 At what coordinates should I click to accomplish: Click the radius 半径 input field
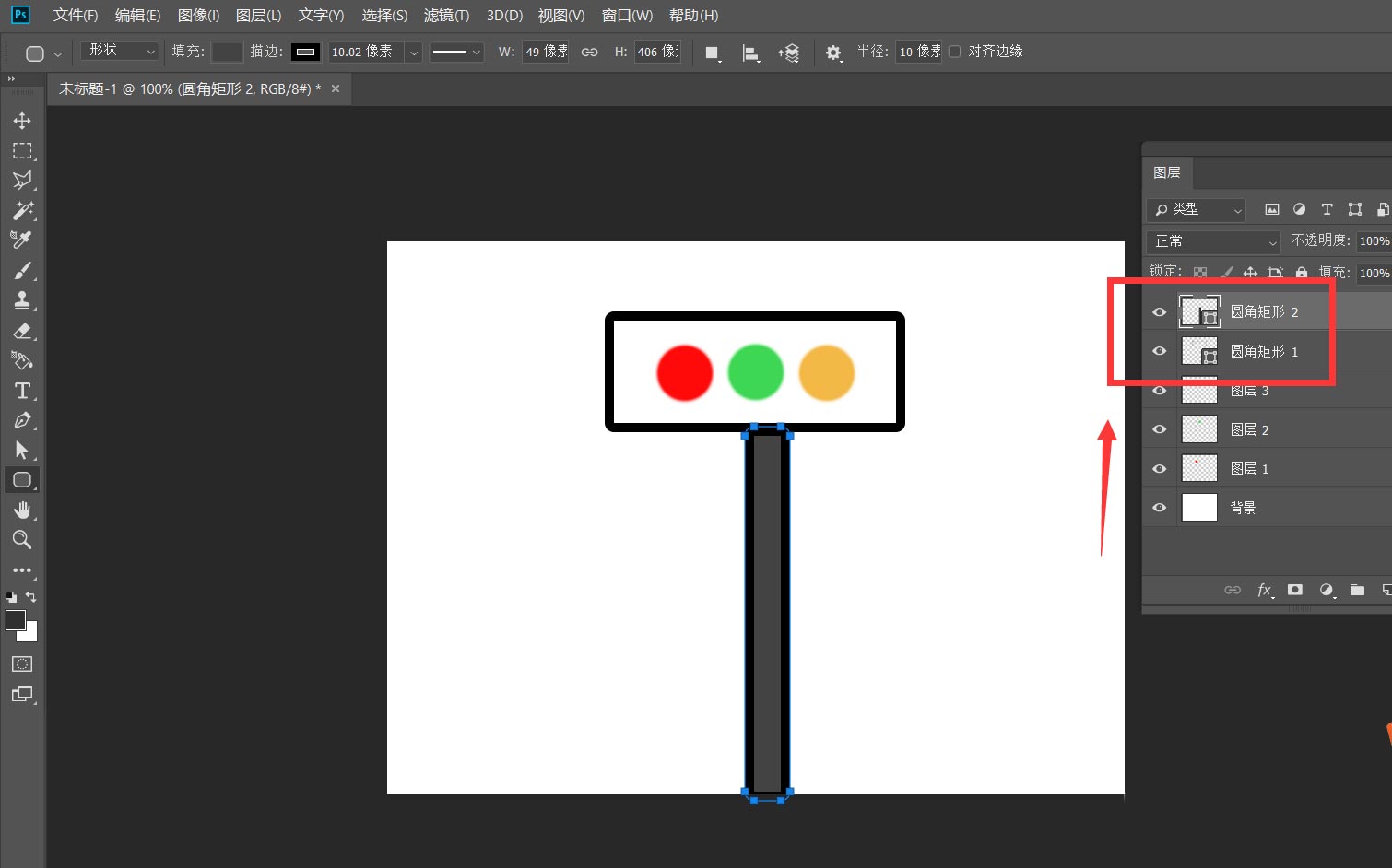click(918, 52)
